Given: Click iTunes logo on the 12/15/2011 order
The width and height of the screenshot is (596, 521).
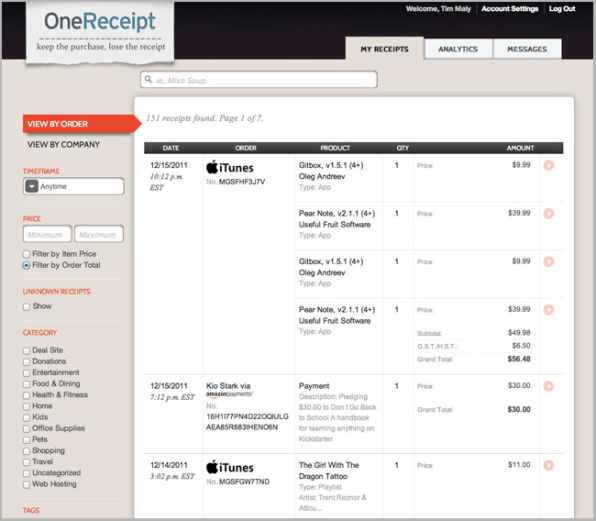Looking at the screenshot, I should tap(230, 168).
